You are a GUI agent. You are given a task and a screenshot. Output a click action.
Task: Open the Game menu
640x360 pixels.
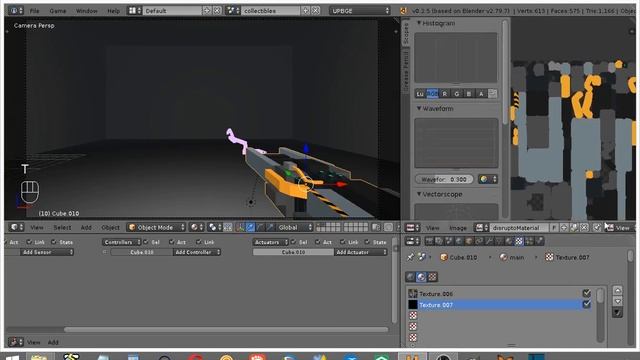[58, 11]
